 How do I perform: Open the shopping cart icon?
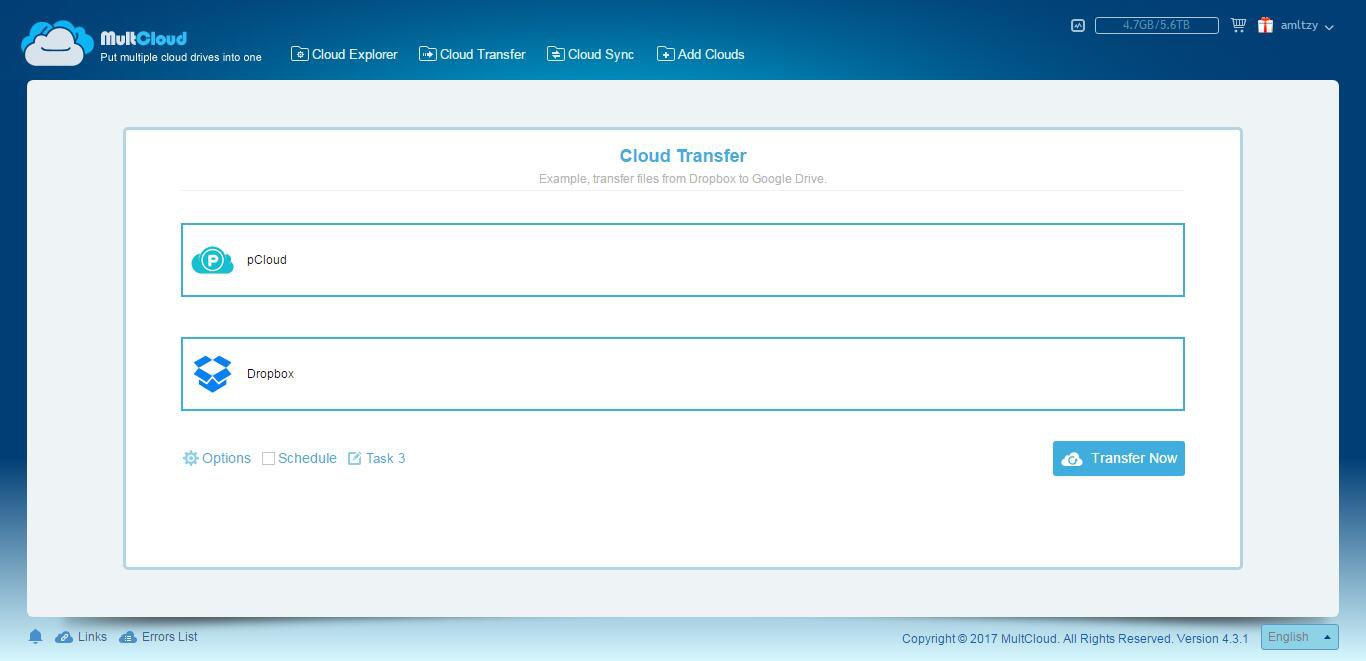pyautogui.click(x=1238, y=25)
